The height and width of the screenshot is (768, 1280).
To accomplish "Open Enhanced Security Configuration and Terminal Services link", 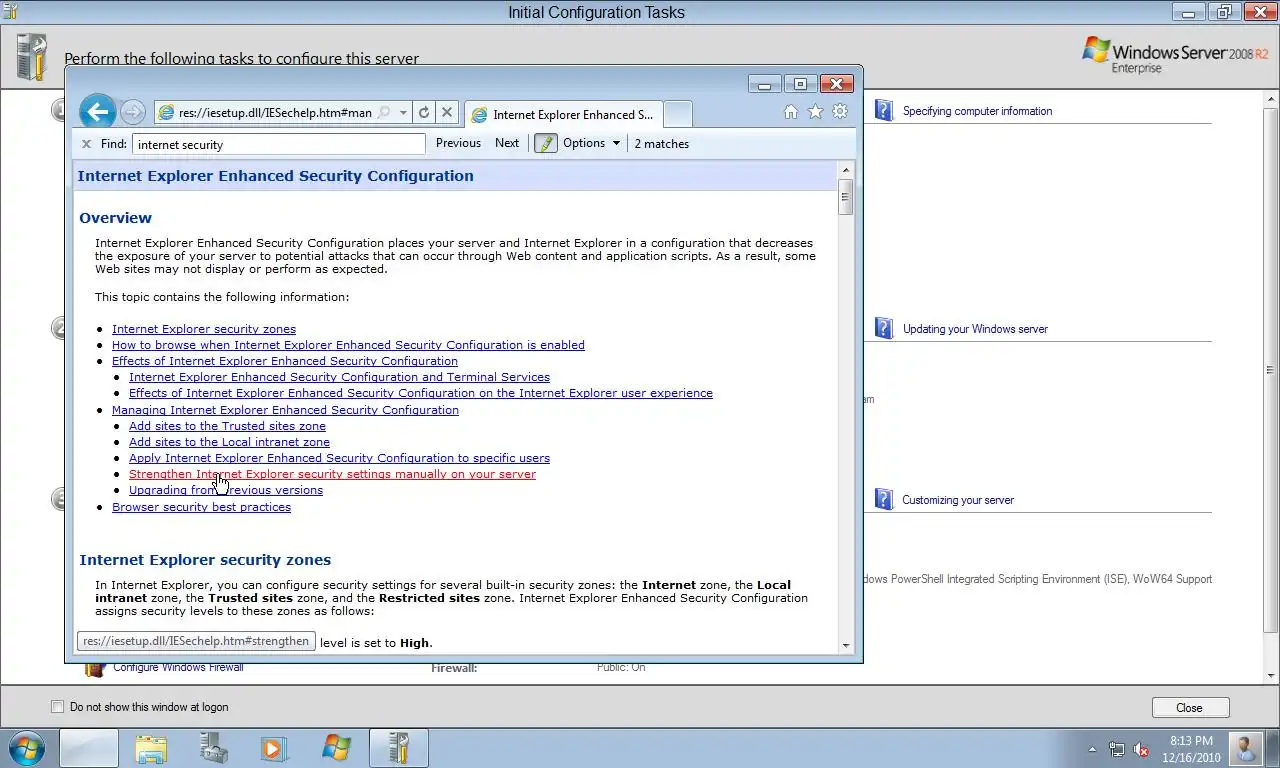I will click(339, 377).
